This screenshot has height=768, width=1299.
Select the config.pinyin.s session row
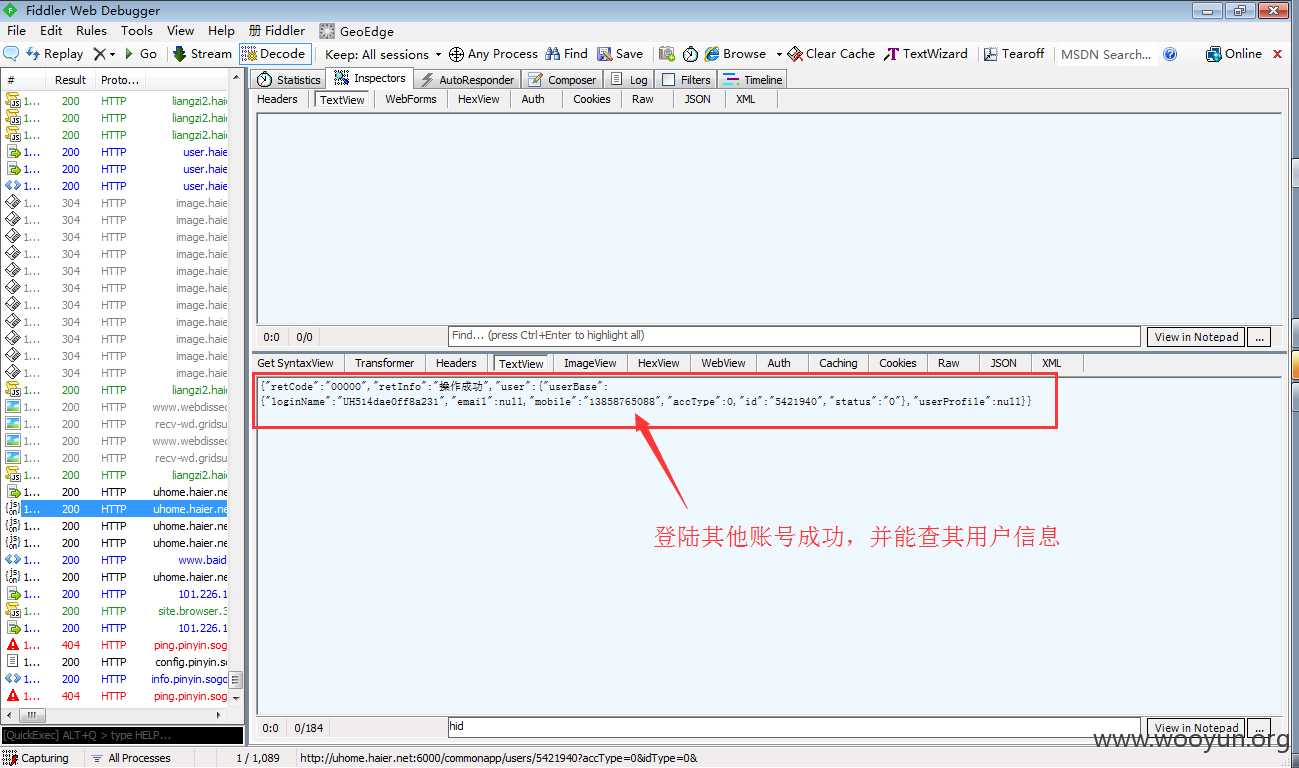tap(115, 662)
